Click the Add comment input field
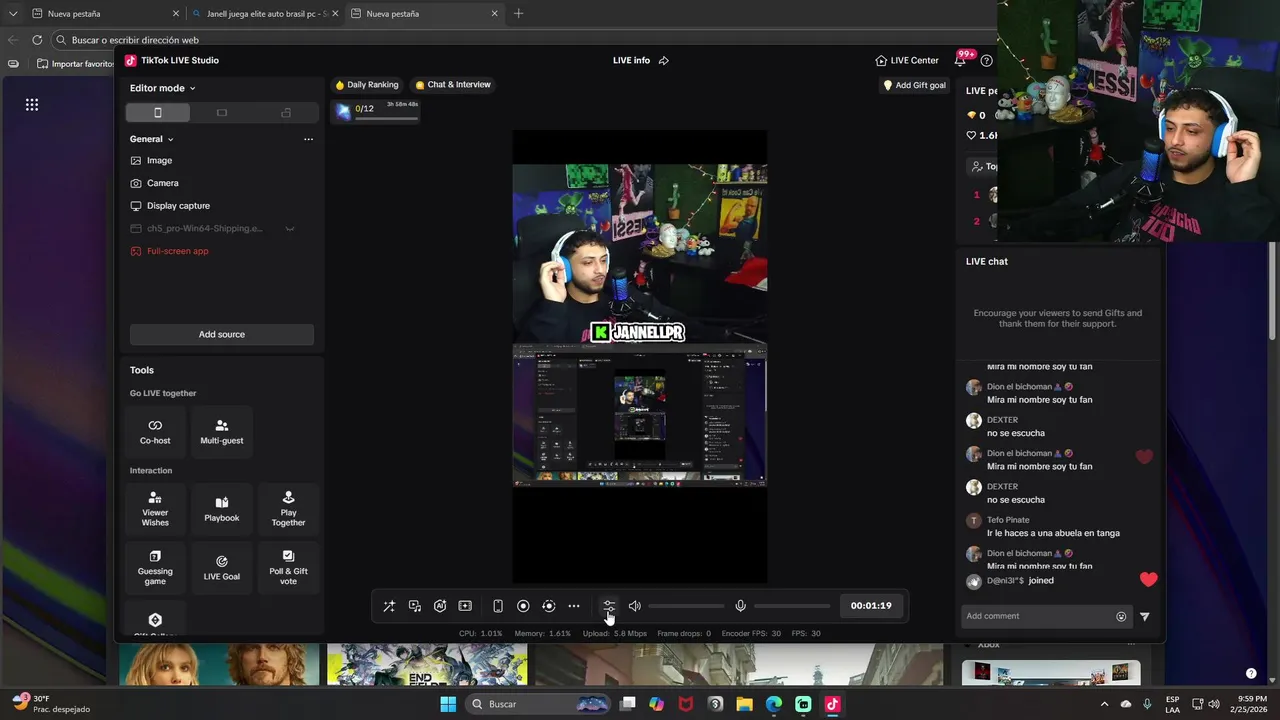The height and width of the screenshot is (720, 1280). pos(1038,616)
